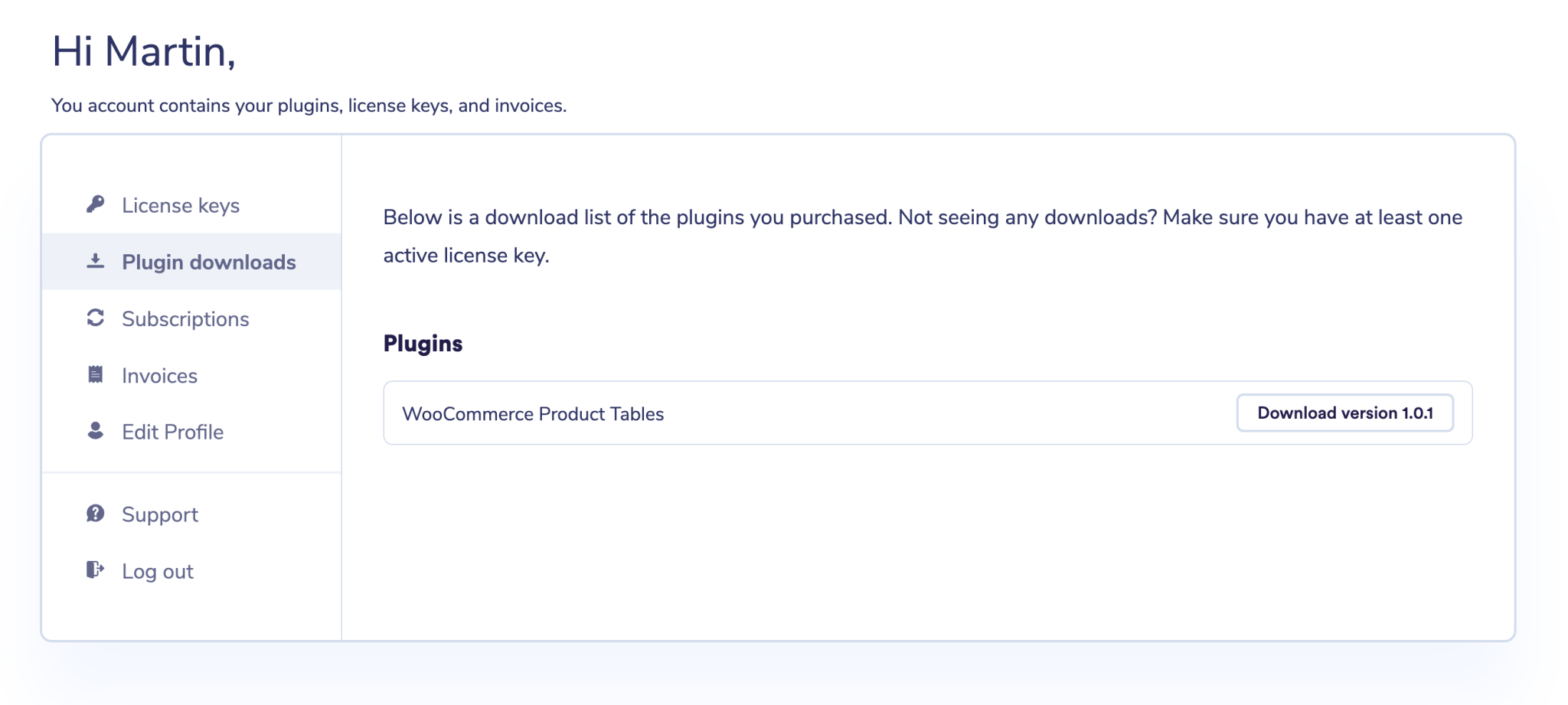Go to the Support page
The width and height of the screenshot is (1568, 705).
159,514
